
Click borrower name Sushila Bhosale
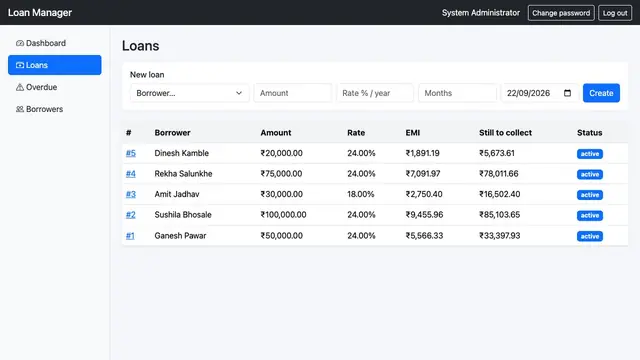183,215
